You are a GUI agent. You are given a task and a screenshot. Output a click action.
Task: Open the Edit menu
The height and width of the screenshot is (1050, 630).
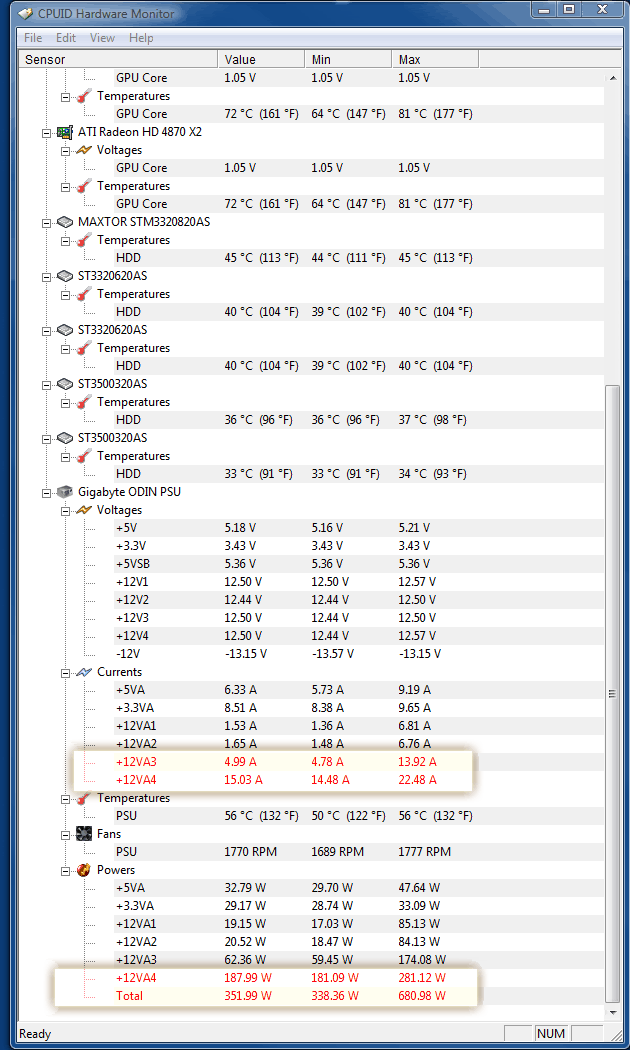click(x=66, y=38)
